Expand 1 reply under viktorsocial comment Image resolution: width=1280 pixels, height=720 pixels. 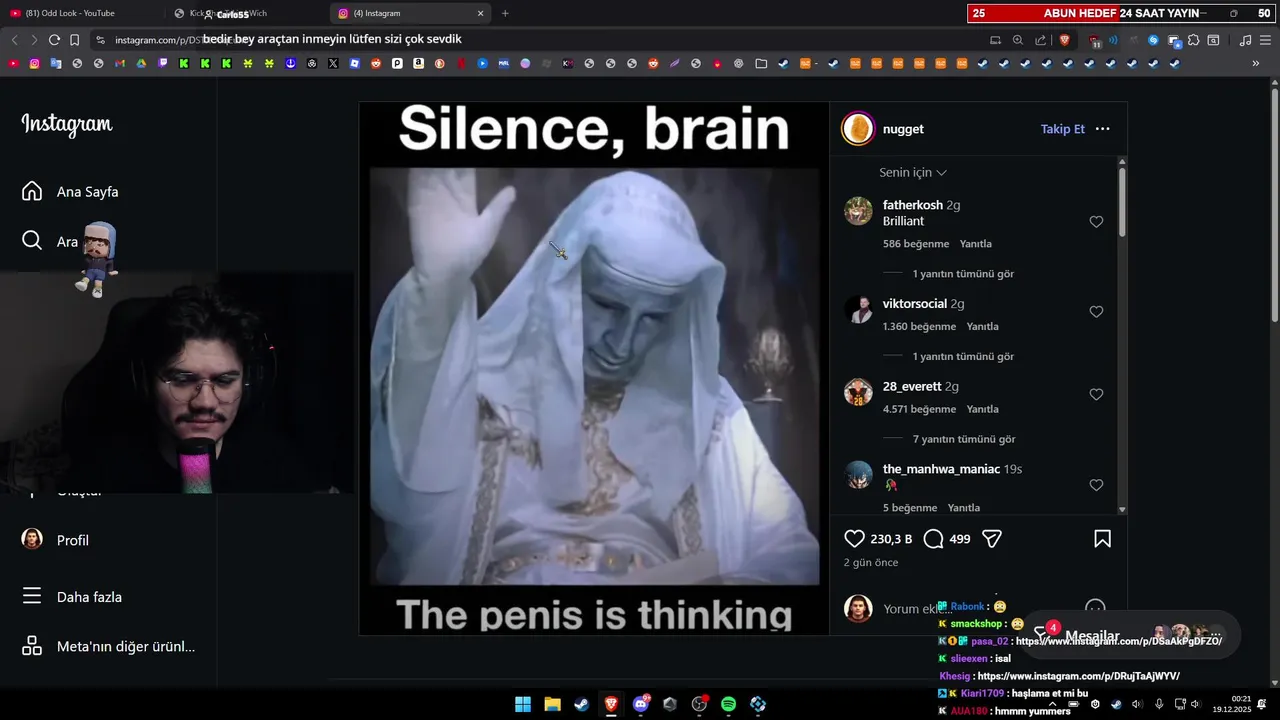point(962,357)
